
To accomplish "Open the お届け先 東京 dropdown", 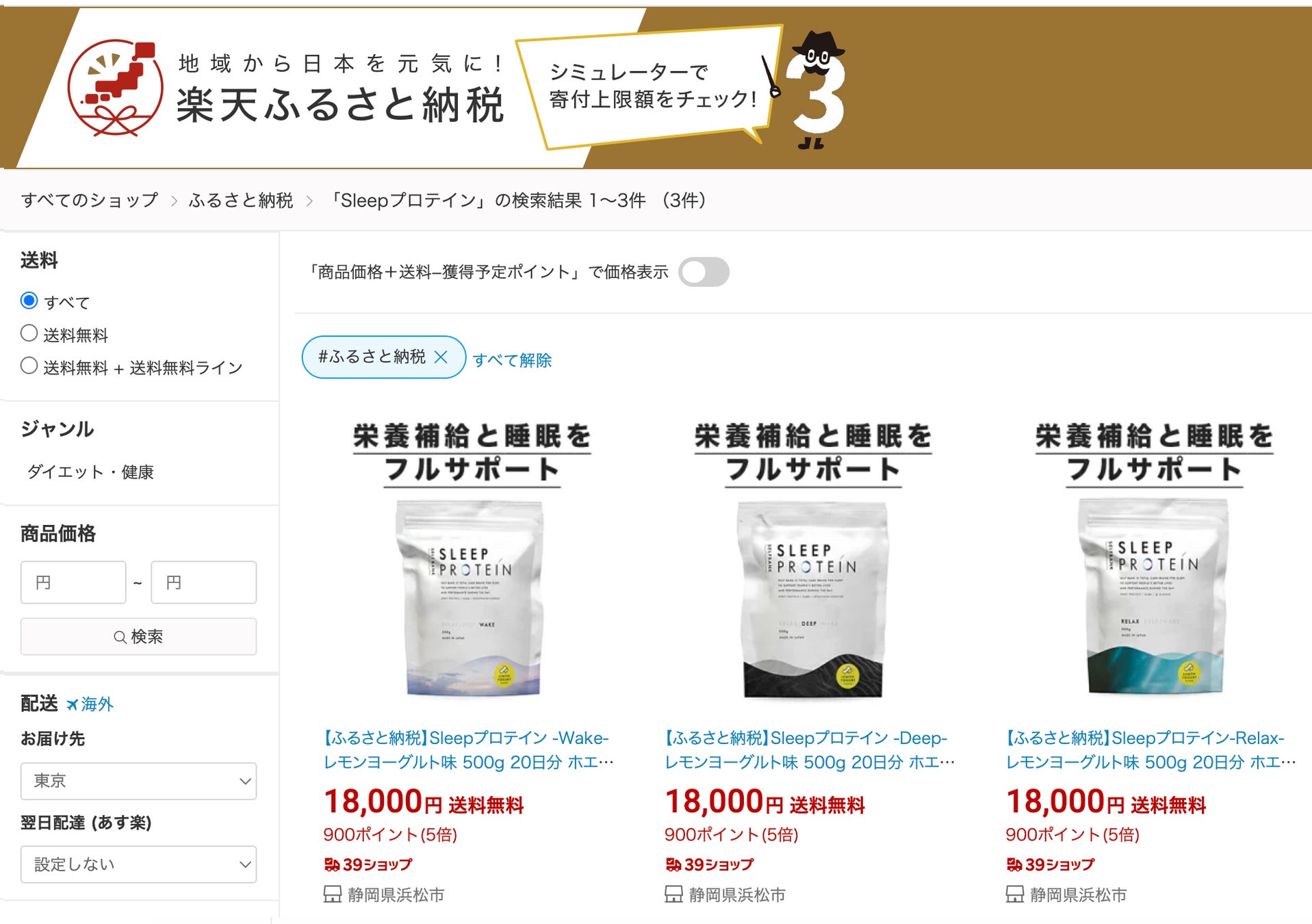I will pos(138,781).
